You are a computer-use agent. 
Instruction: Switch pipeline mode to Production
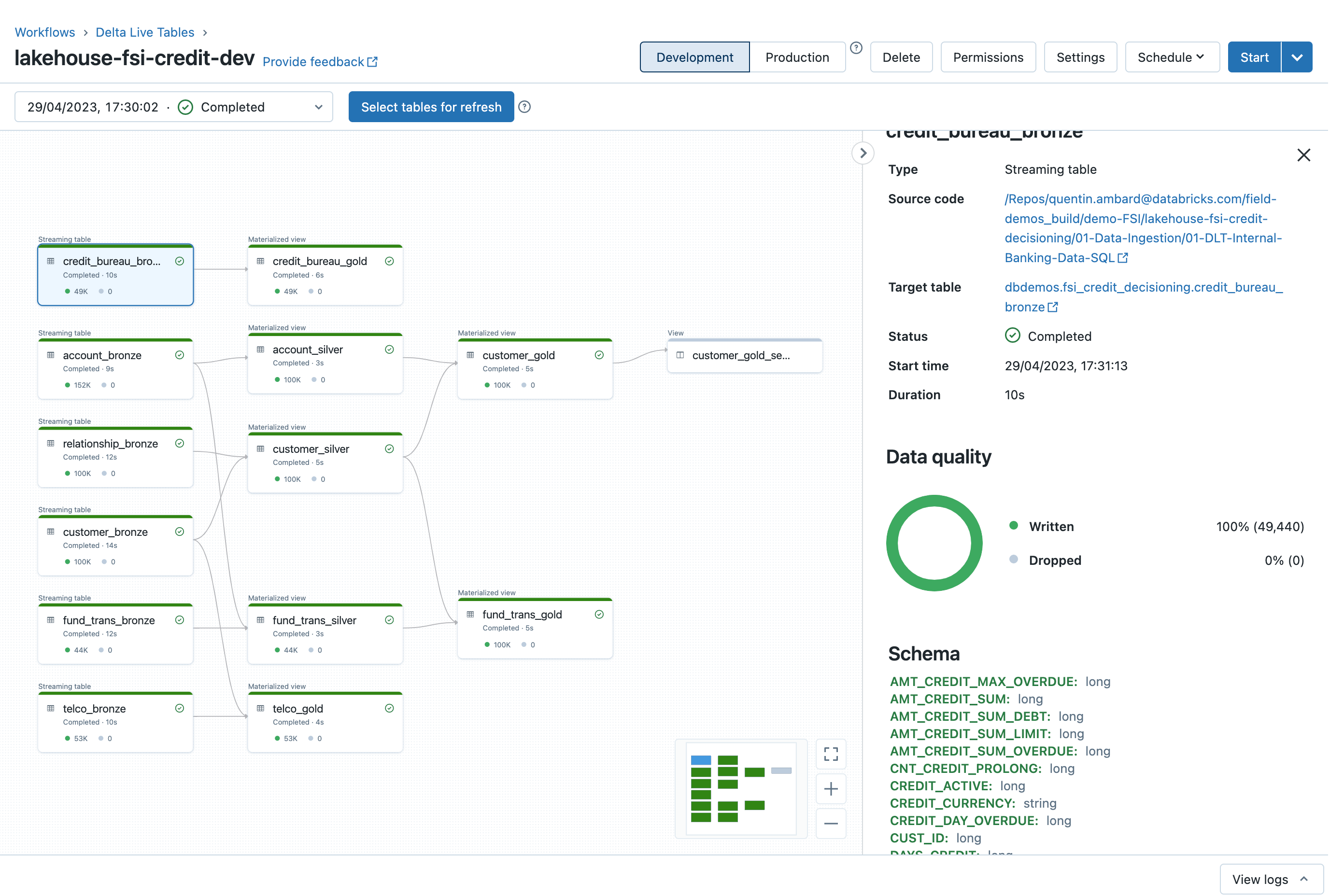click(x=797, y=57)
